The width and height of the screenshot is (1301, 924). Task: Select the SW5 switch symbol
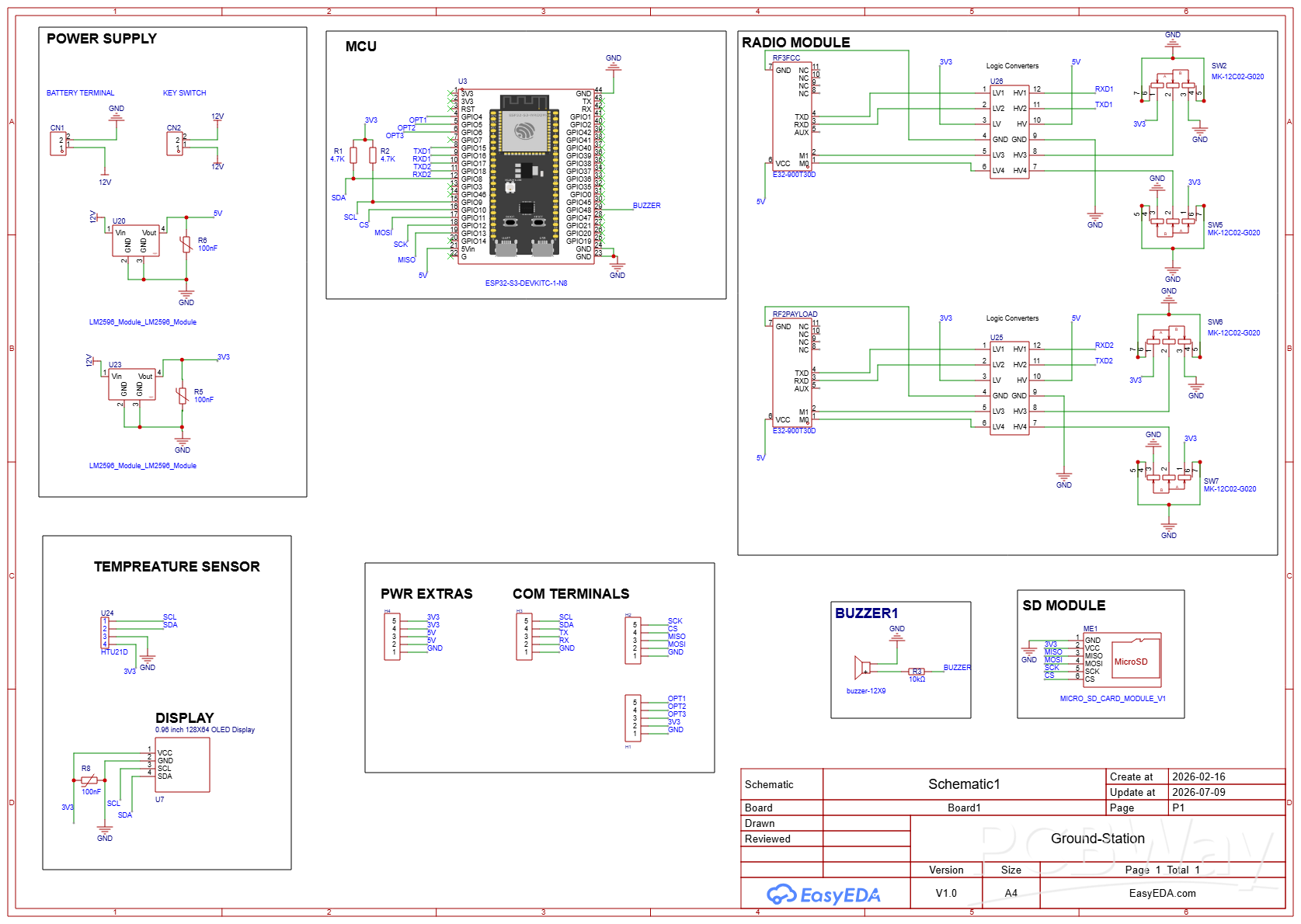tap(1173, 221)
